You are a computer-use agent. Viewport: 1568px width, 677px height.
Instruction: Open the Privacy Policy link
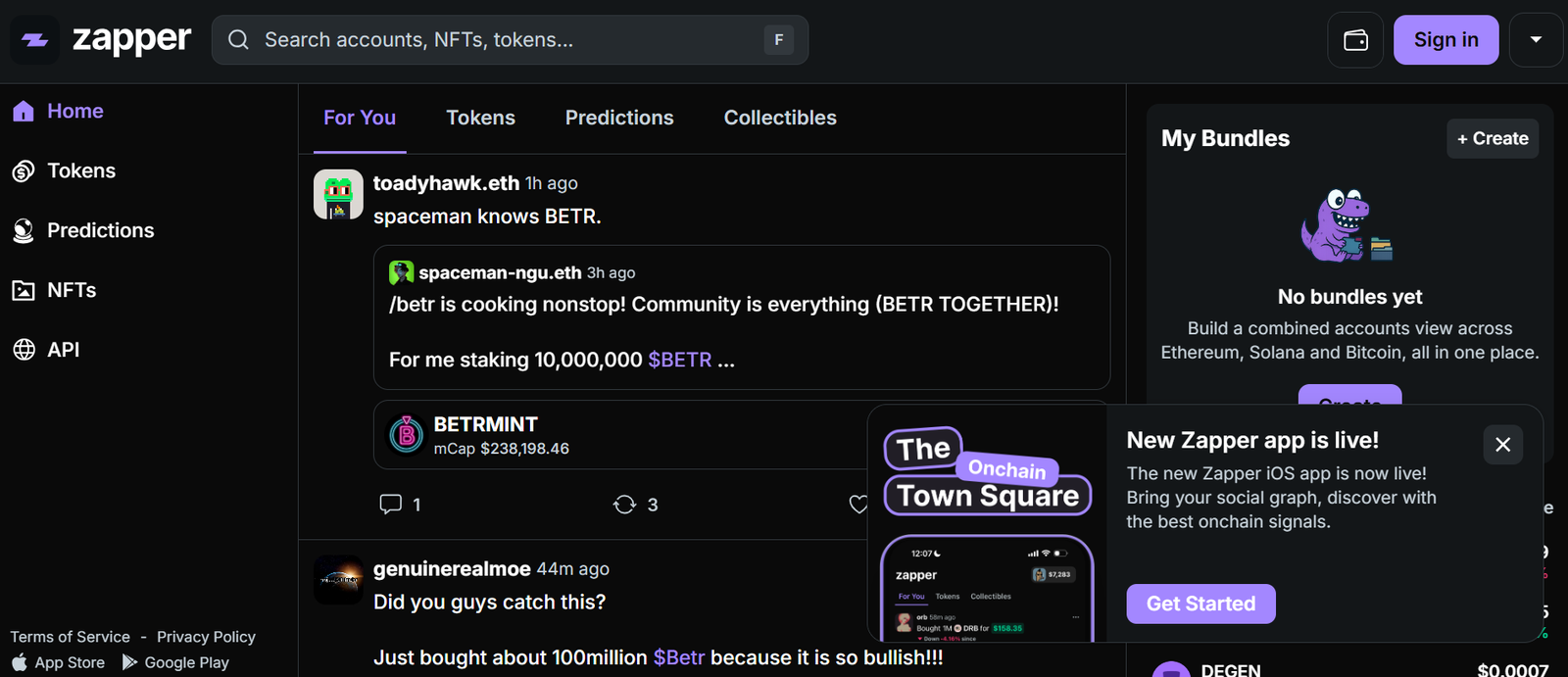[x=206, y=637]
